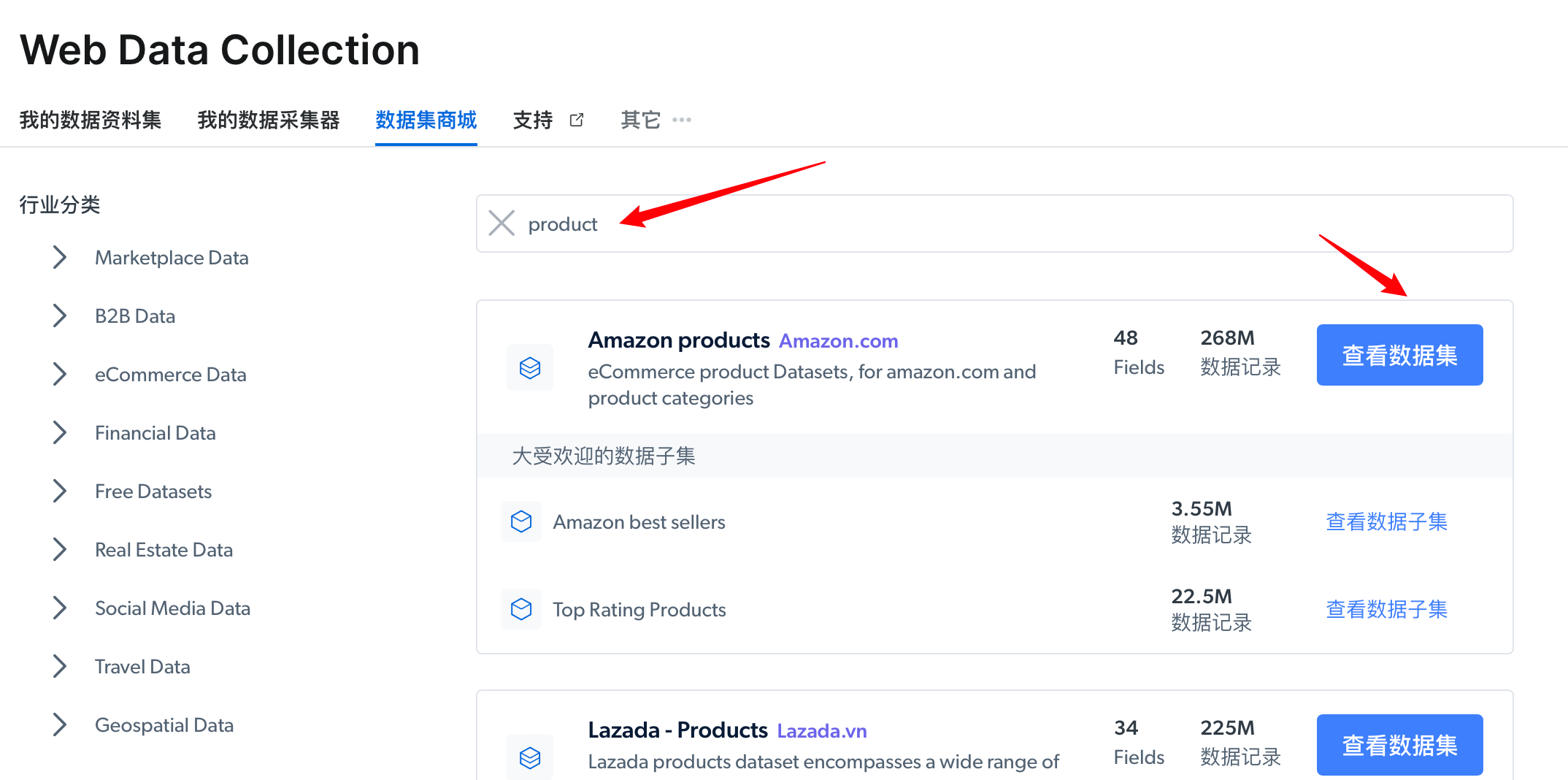Expand the Geospatial Data category chevron
1568x780 pixels.
tap(60, 724)
